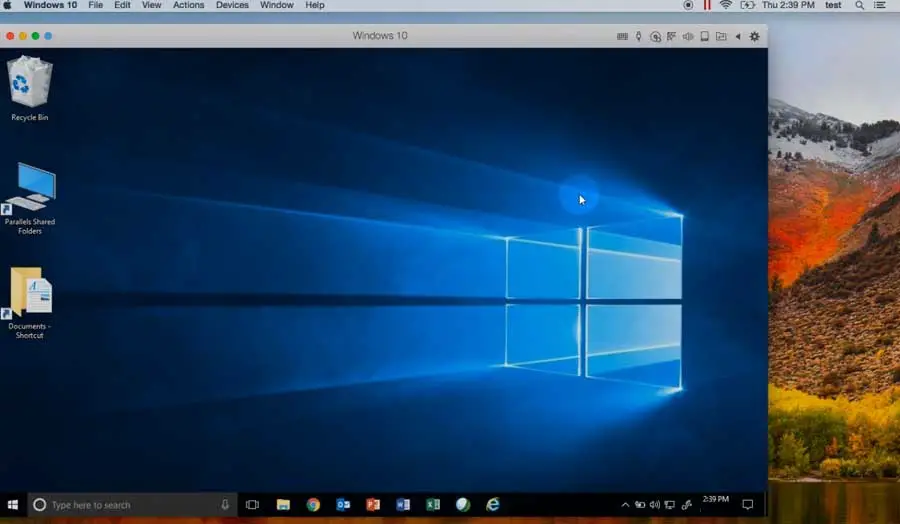Click the keyboard icon in the Parallels title bar
Screen dimensions: 900x524
tap(622, 36)
